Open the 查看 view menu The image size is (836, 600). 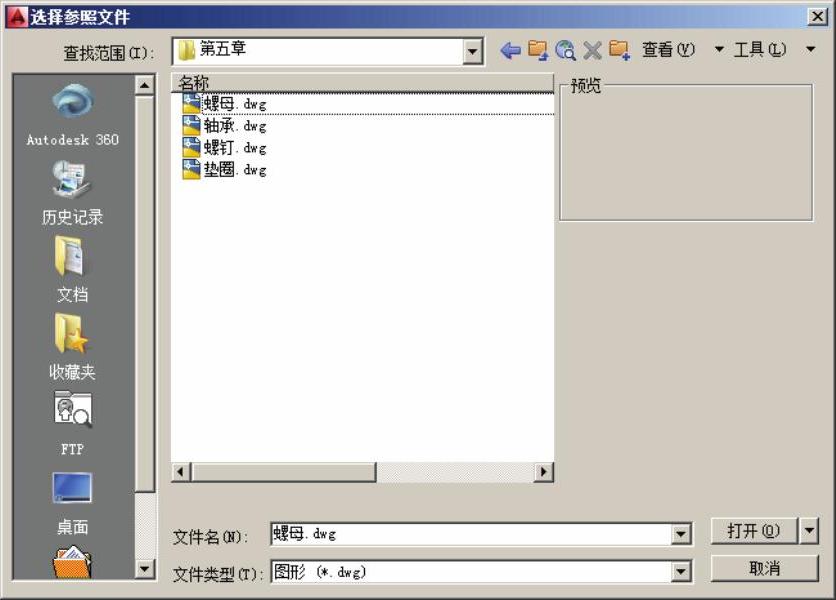click(x=668, y=50)
